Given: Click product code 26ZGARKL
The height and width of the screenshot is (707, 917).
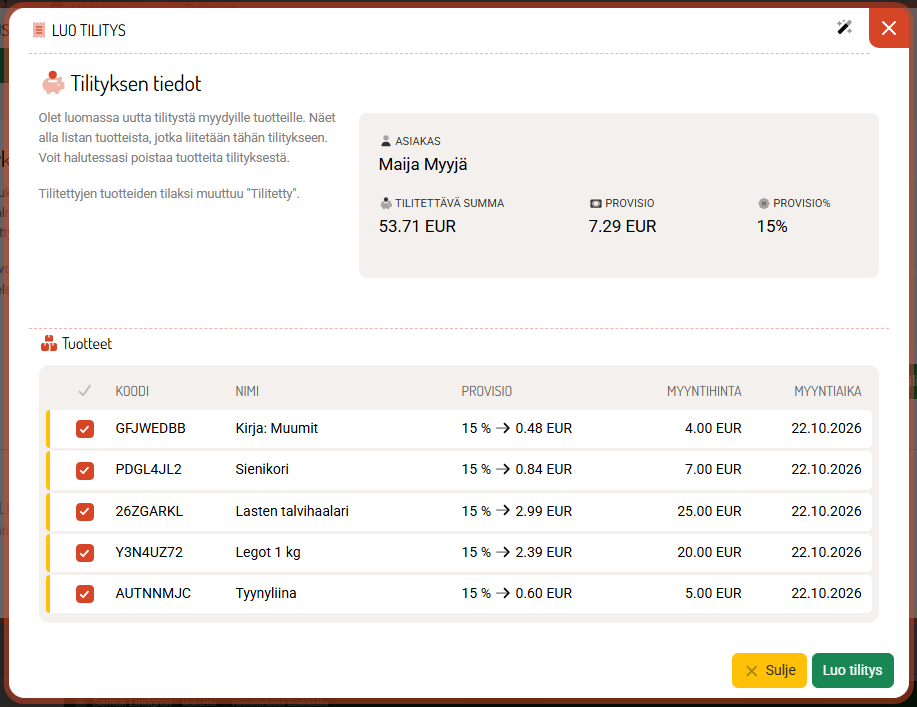Looking at the screenshot, I should coord(149,511).
